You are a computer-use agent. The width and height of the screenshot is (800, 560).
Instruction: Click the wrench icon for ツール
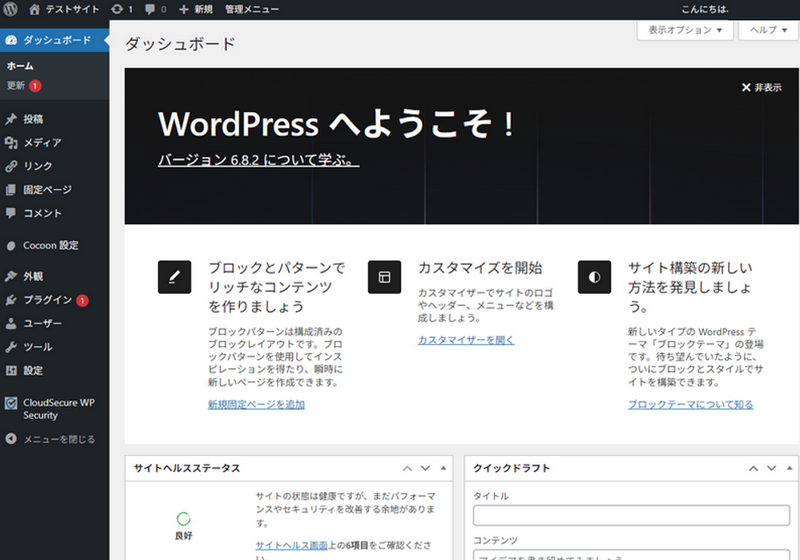pos(11,347)
